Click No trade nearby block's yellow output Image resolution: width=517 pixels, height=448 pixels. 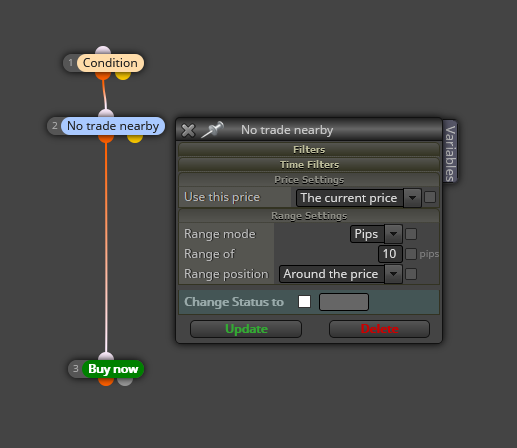(135, 139)
